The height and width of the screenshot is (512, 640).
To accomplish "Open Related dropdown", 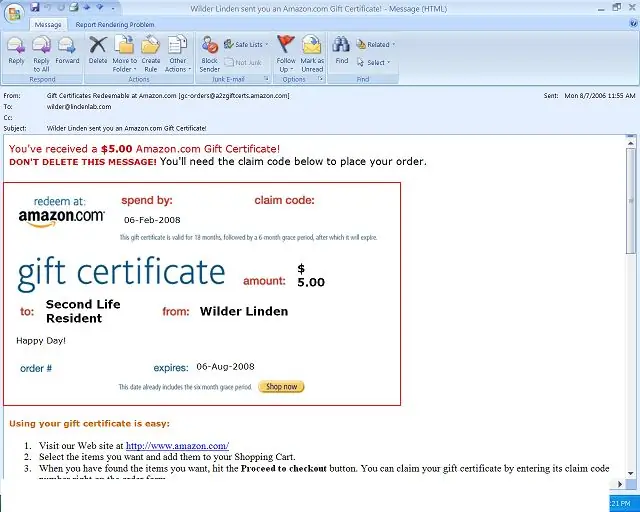I will tap(376, 44).
